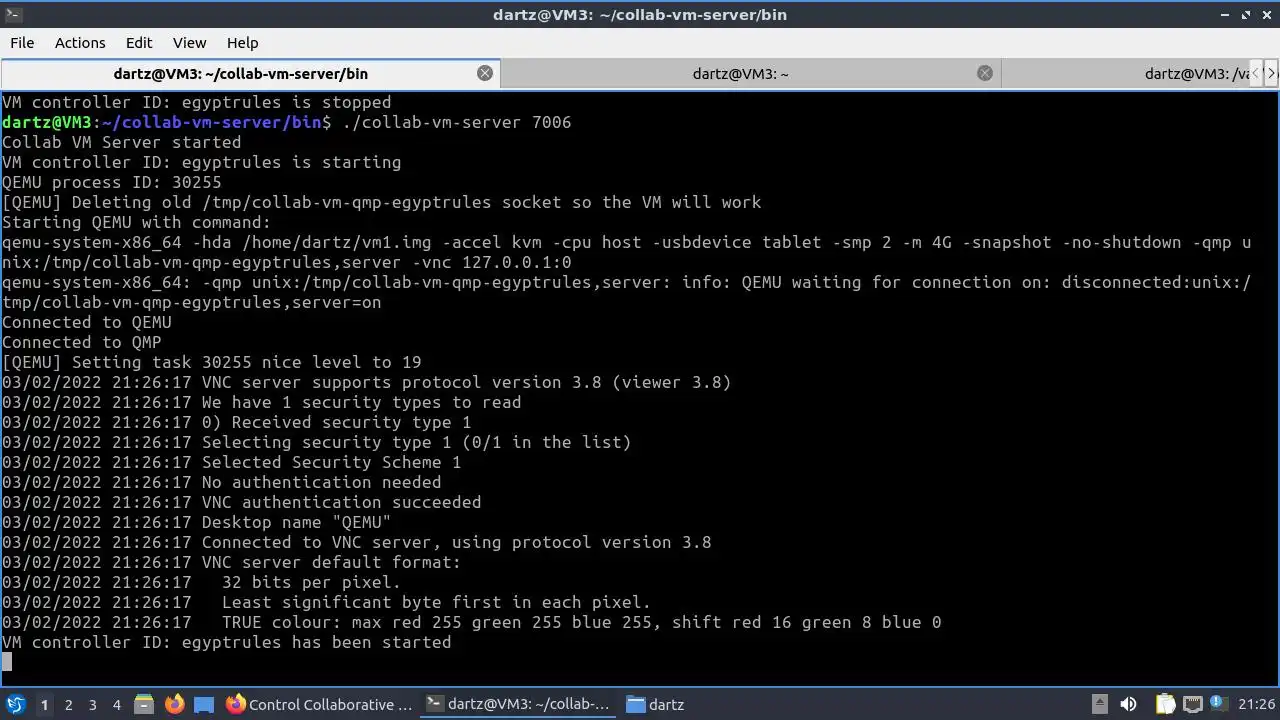Open the 'dartz' file manager window from the taskbar

tap(655, 705)
